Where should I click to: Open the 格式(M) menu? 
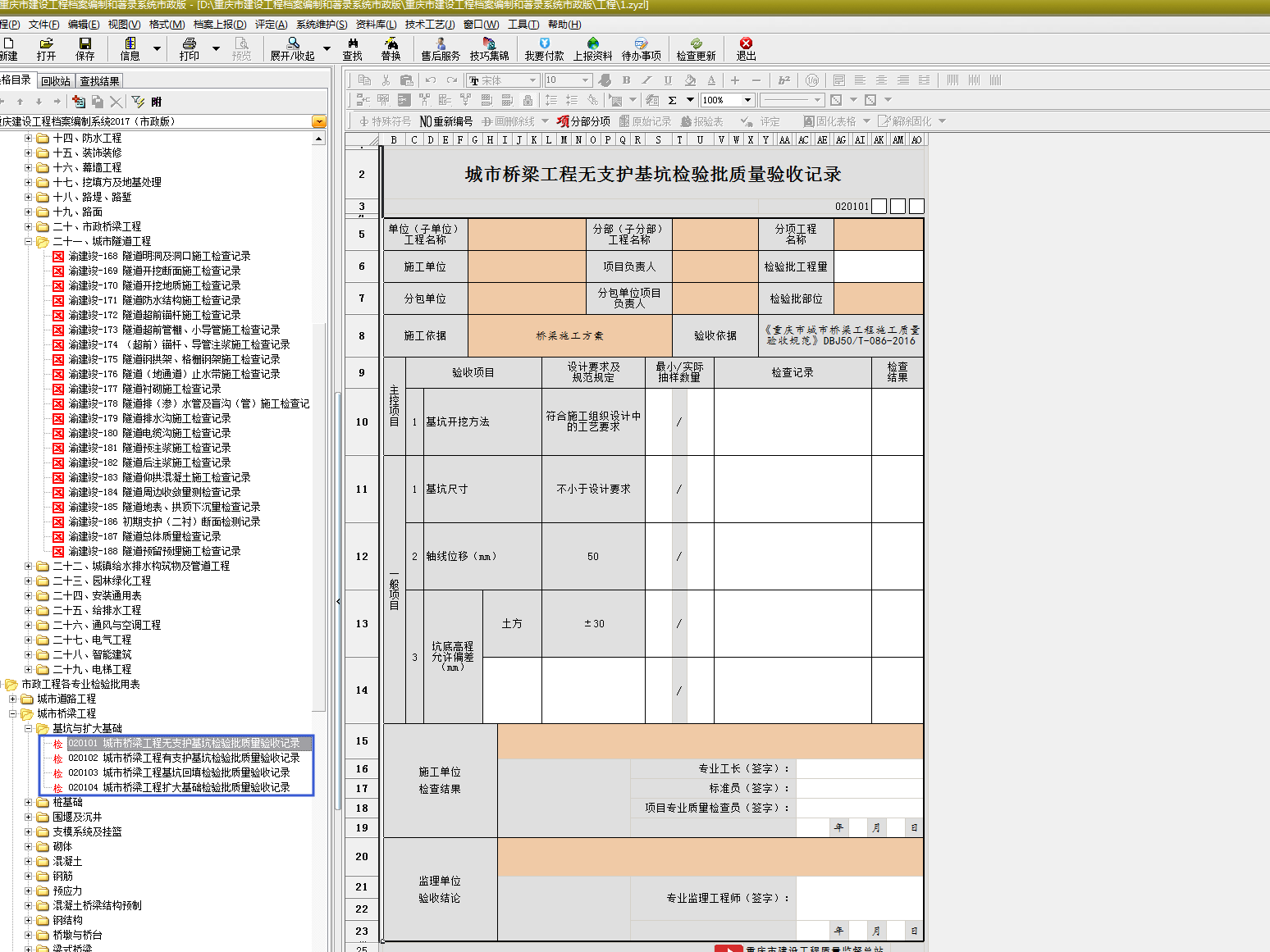[x=167, y=25]
